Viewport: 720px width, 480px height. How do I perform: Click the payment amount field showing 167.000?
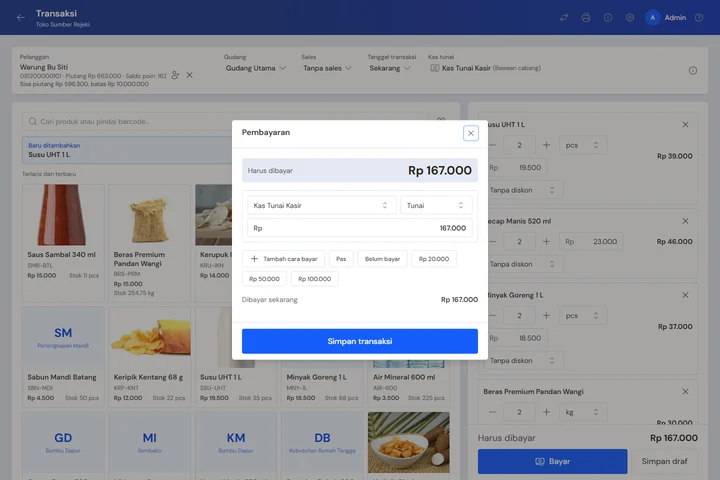360,228
